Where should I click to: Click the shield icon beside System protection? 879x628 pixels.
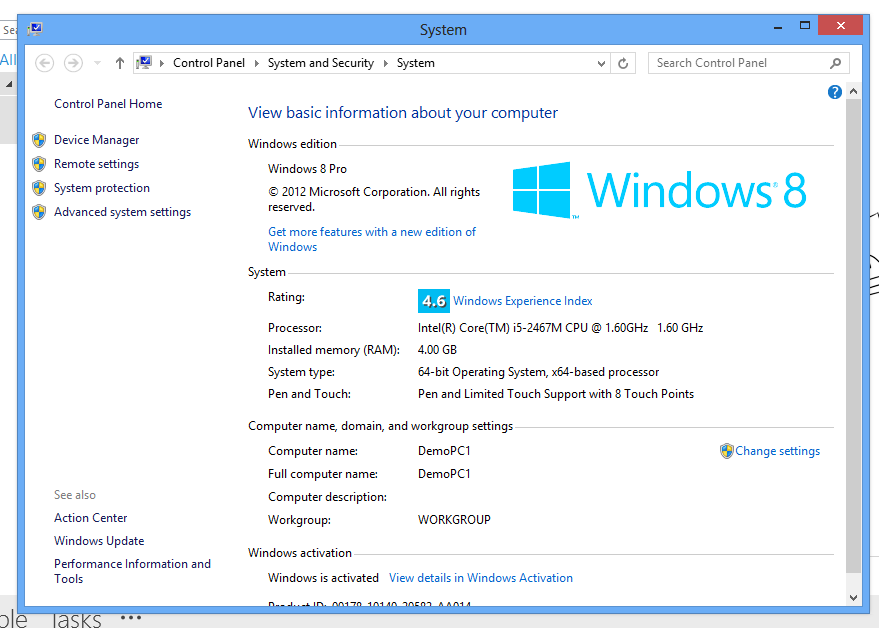pos(39,188)
